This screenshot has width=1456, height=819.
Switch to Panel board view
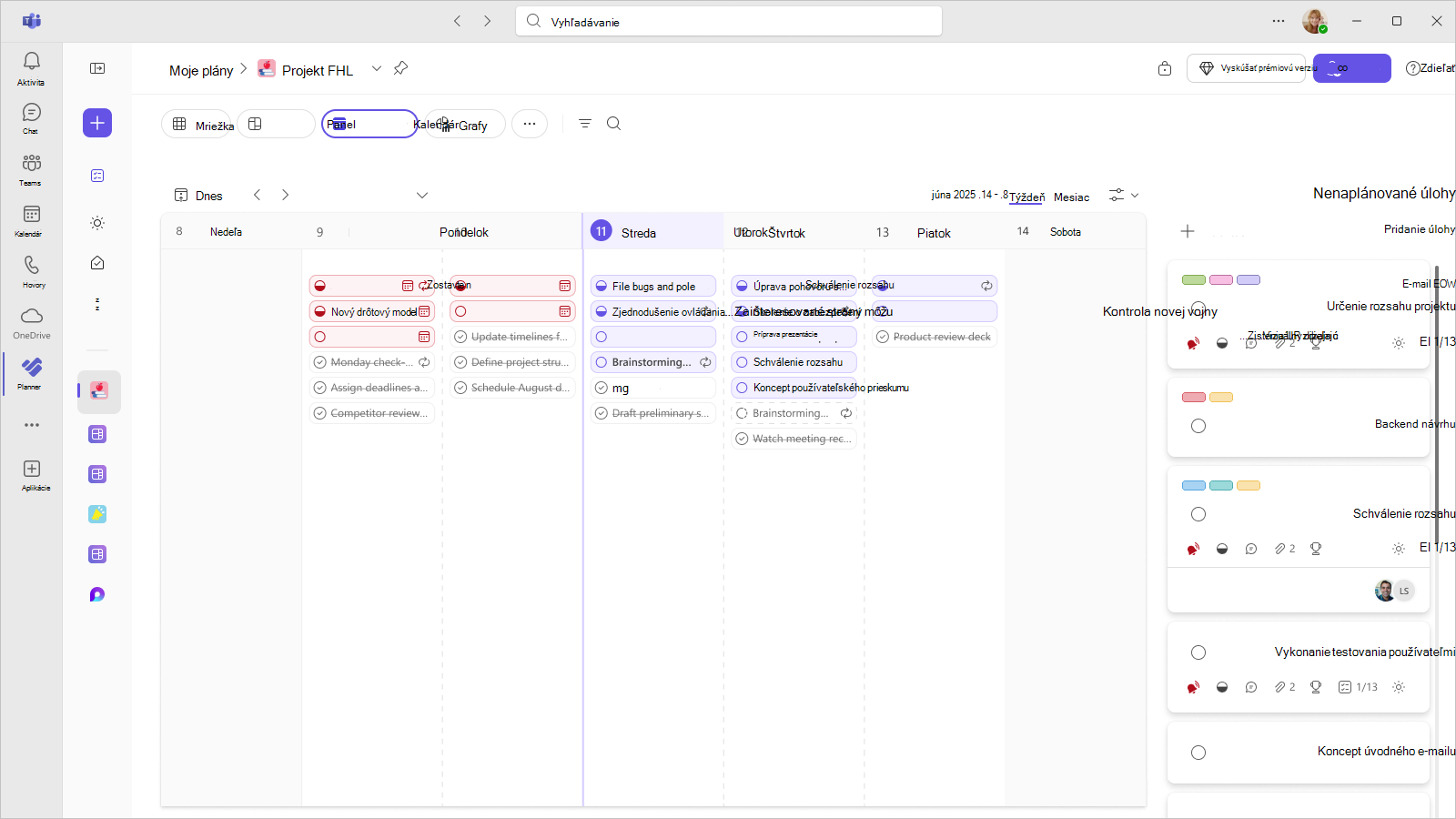click(x=369, y=124)
